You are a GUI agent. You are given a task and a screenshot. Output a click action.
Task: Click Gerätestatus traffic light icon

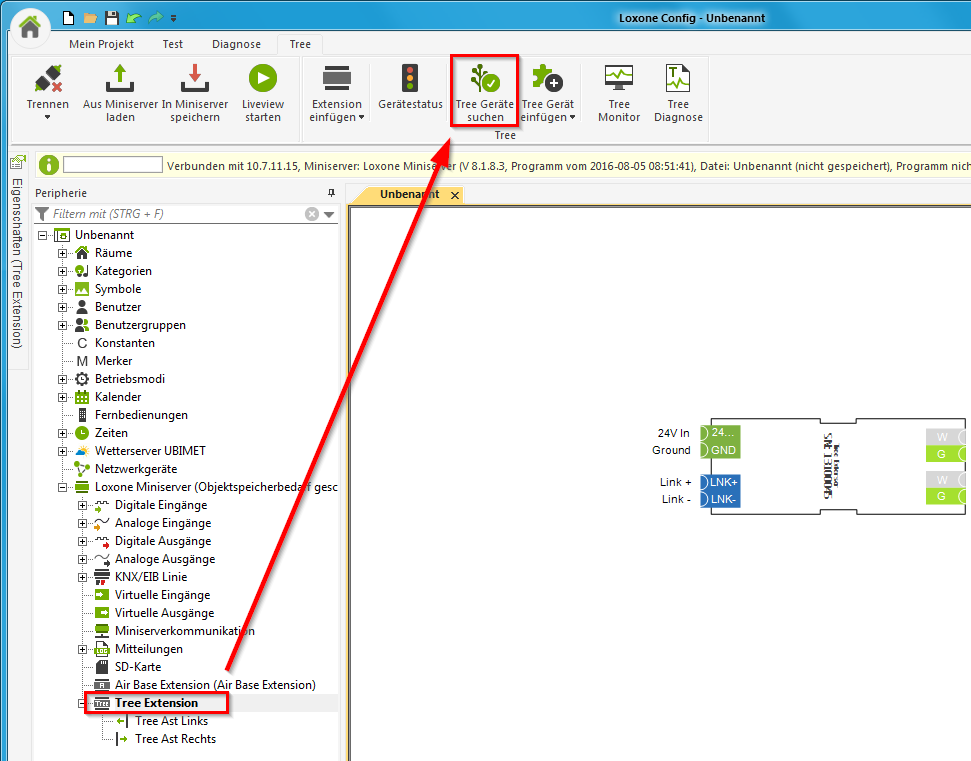pyautogui.click(x=410, y=80)
